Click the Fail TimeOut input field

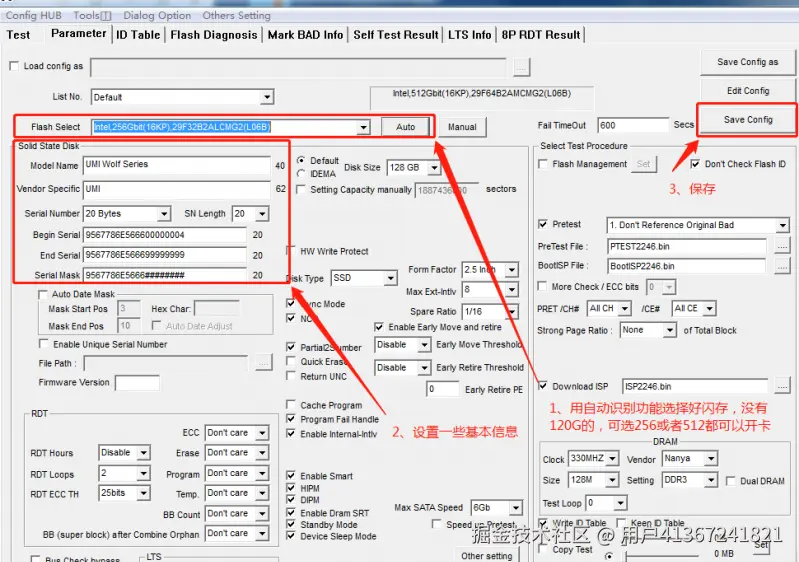coord(633,125)
